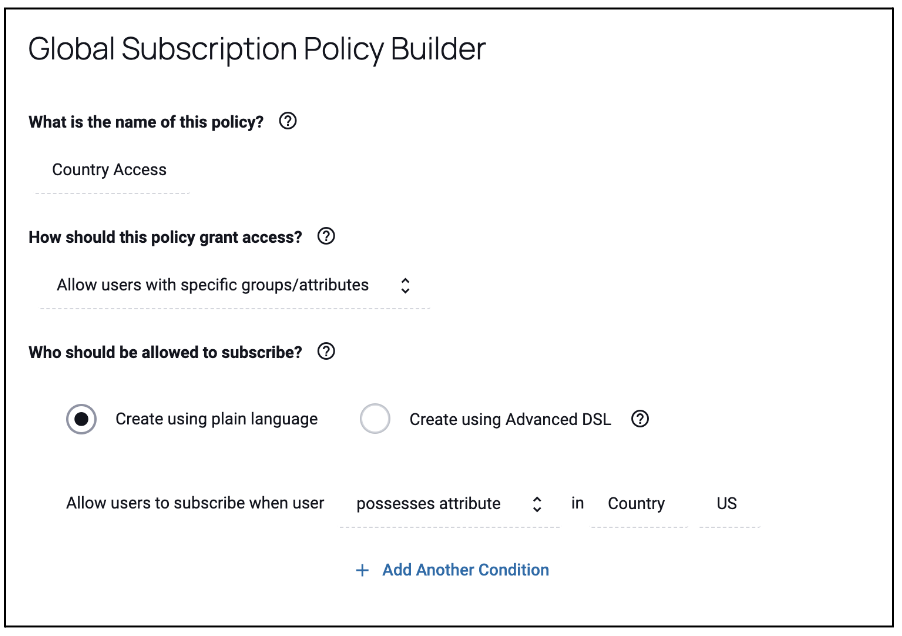
Task: Click the "Create using plain language" label
Action: (x=216, y=419)
